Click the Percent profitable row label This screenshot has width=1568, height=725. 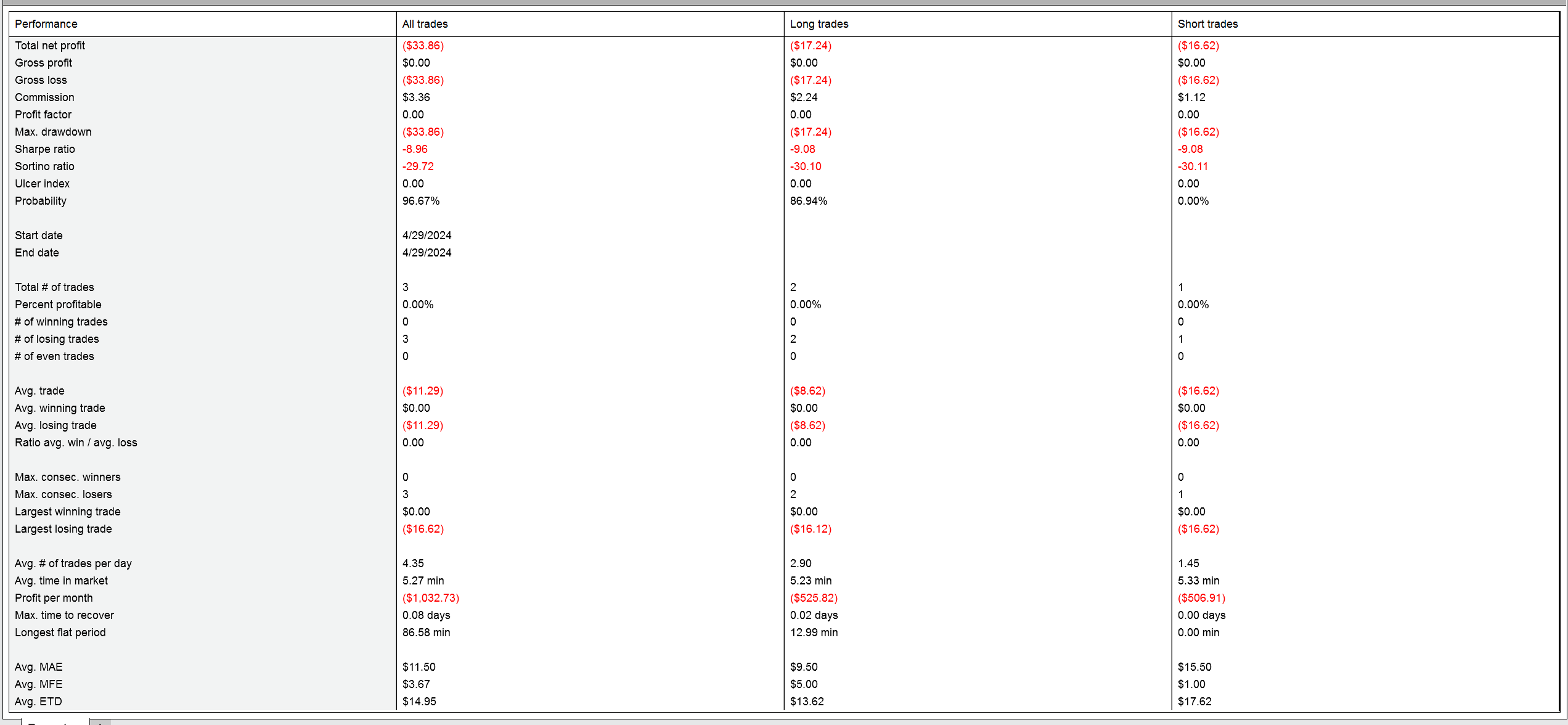tap(58, 305)
